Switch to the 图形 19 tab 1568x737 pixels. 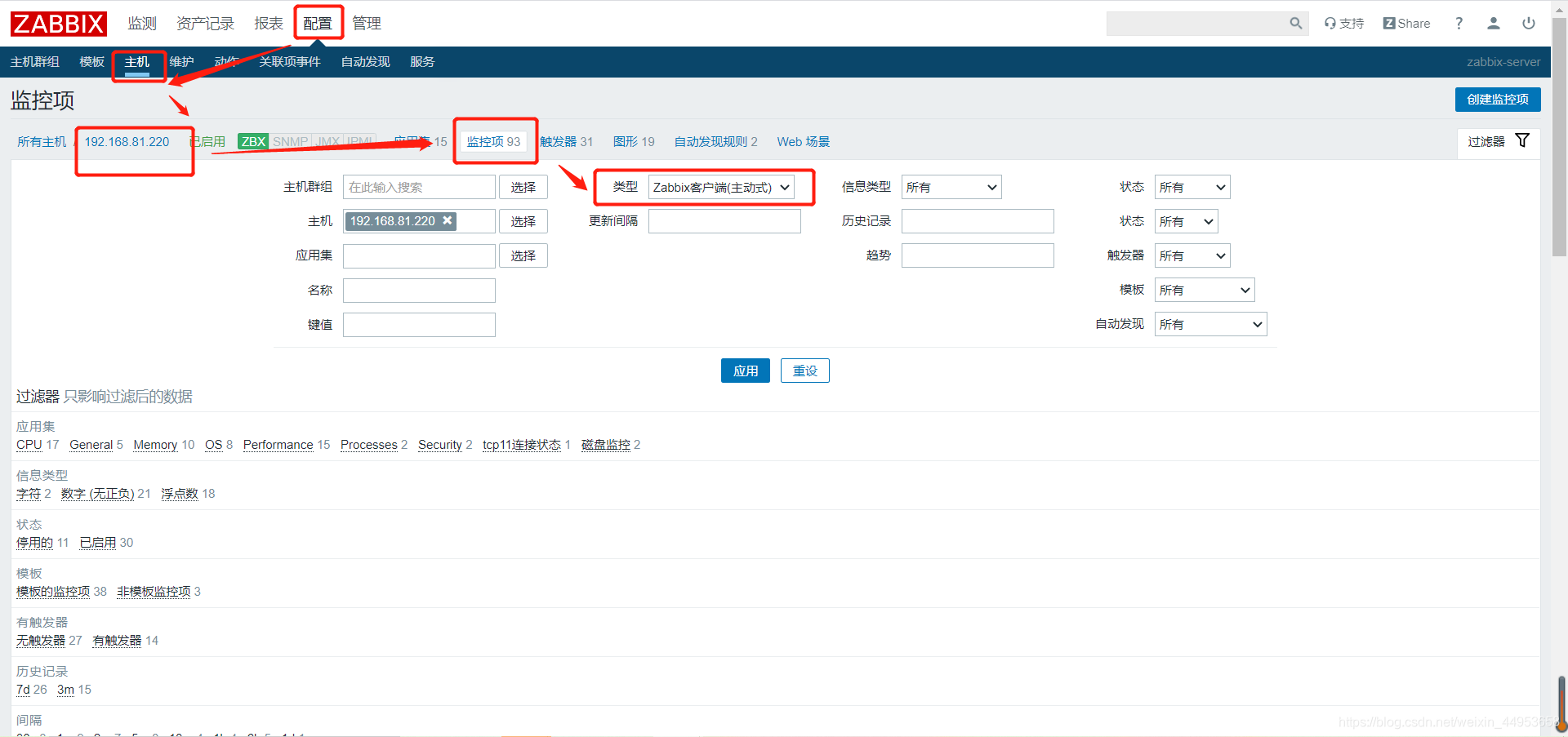point(634,141)
